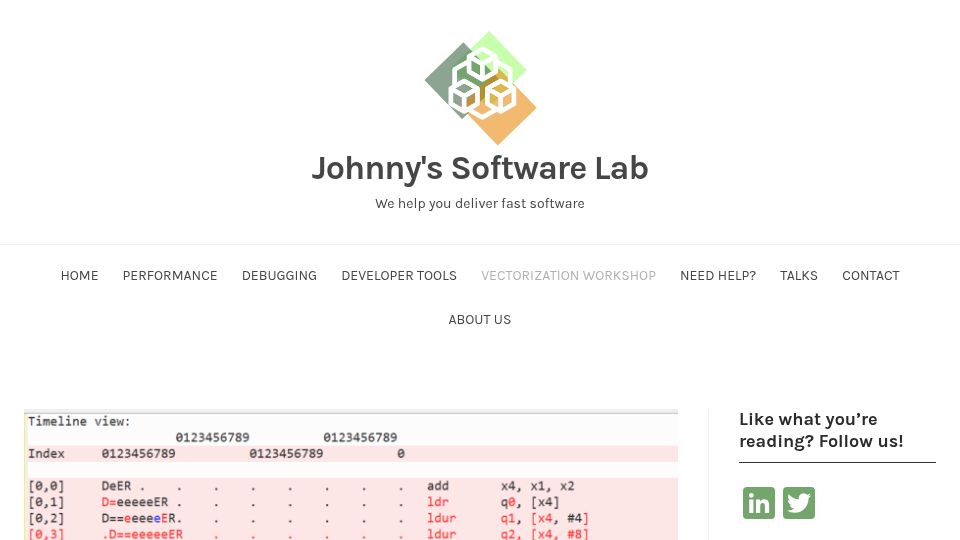Click the 'Index' label in timeline image
Screen dimensions: 960x540
(x=46, y=454)
